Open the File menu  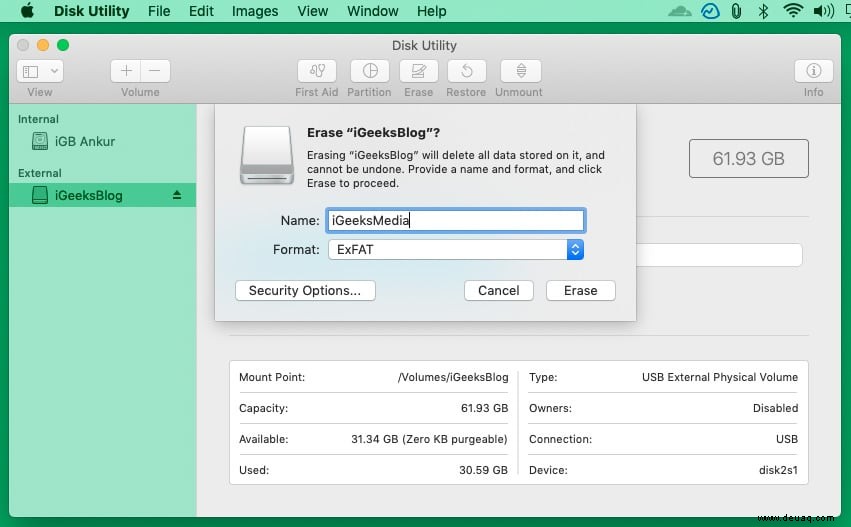coord(159,11)
